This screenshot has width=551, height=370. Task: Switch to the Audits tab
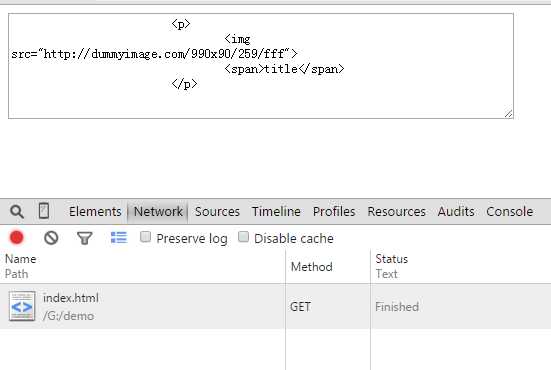pos(456,212)
